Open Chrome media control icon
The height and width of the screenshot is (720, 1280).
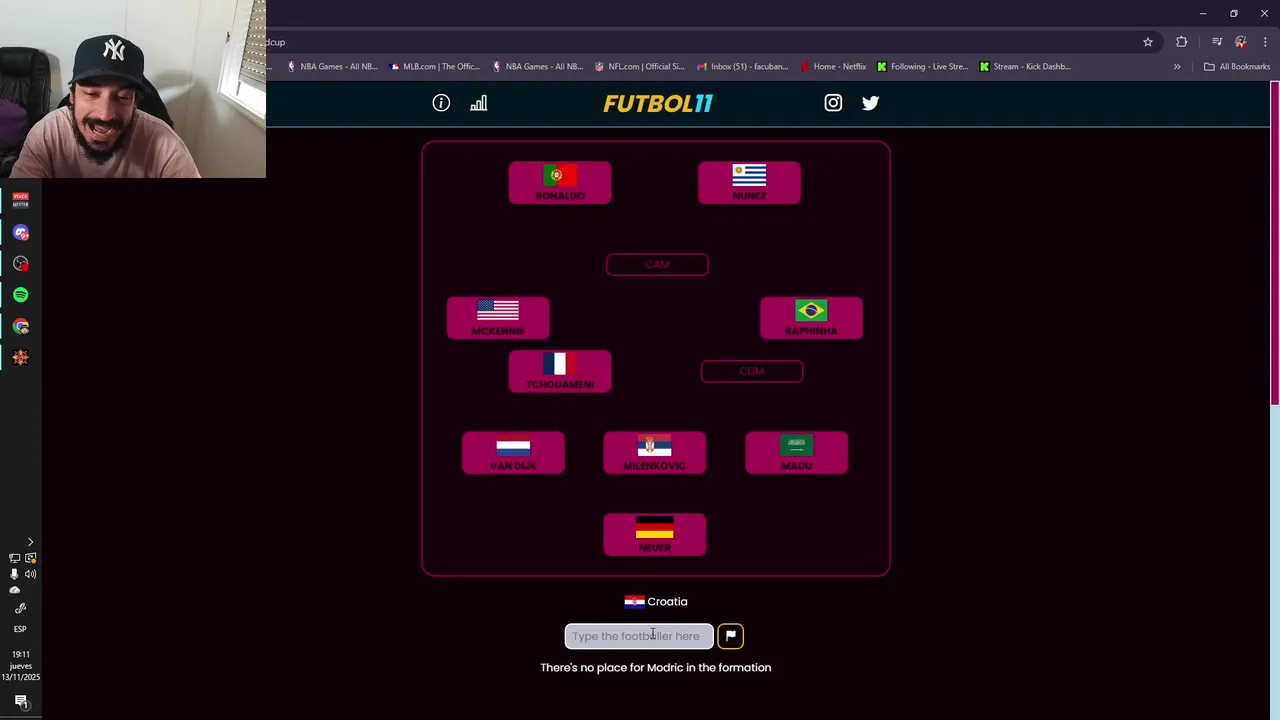[x=1217, y=42]
